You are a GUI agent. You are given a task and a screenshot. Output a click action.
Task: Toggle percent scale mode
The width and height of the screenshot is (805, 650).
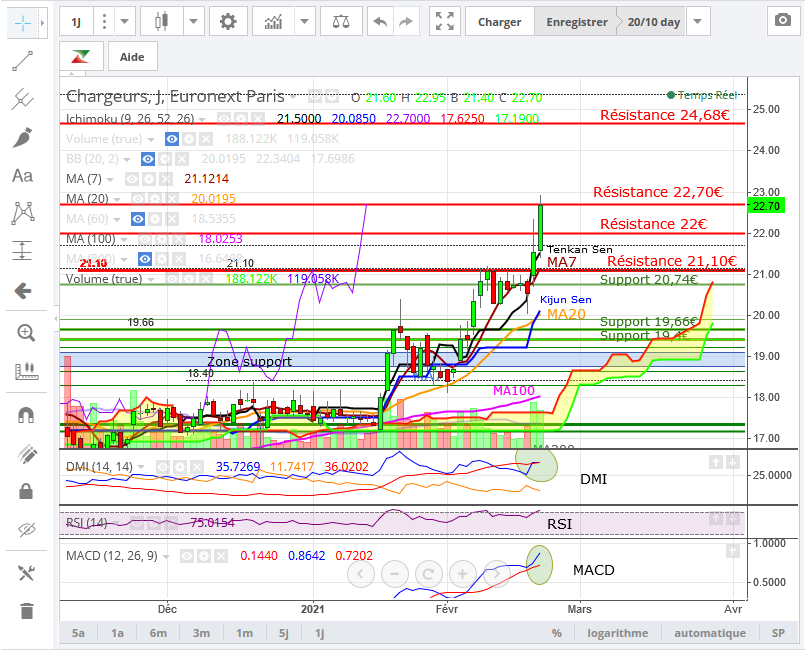pos(557,633)
